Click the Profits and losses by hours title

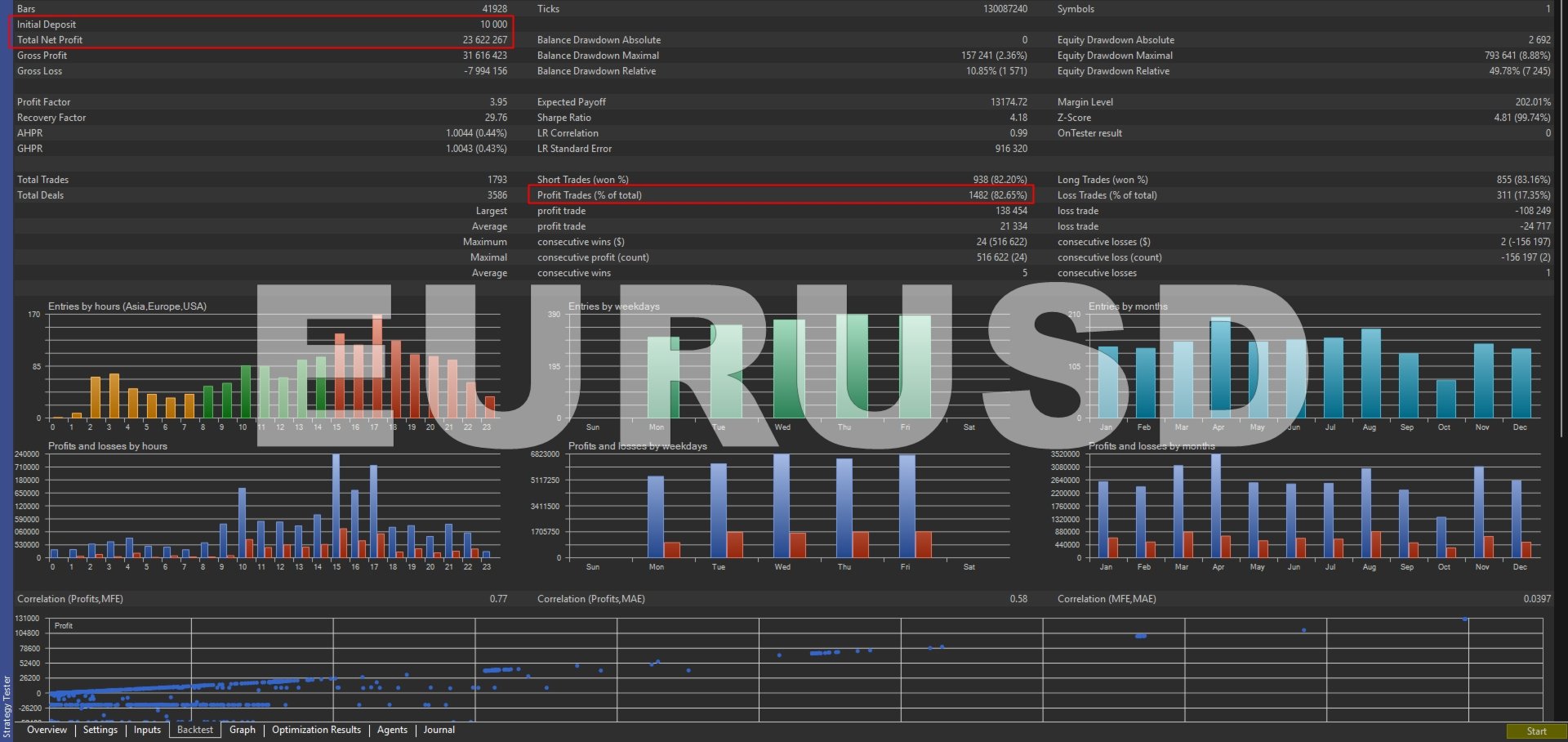click(x=108, y=446)
